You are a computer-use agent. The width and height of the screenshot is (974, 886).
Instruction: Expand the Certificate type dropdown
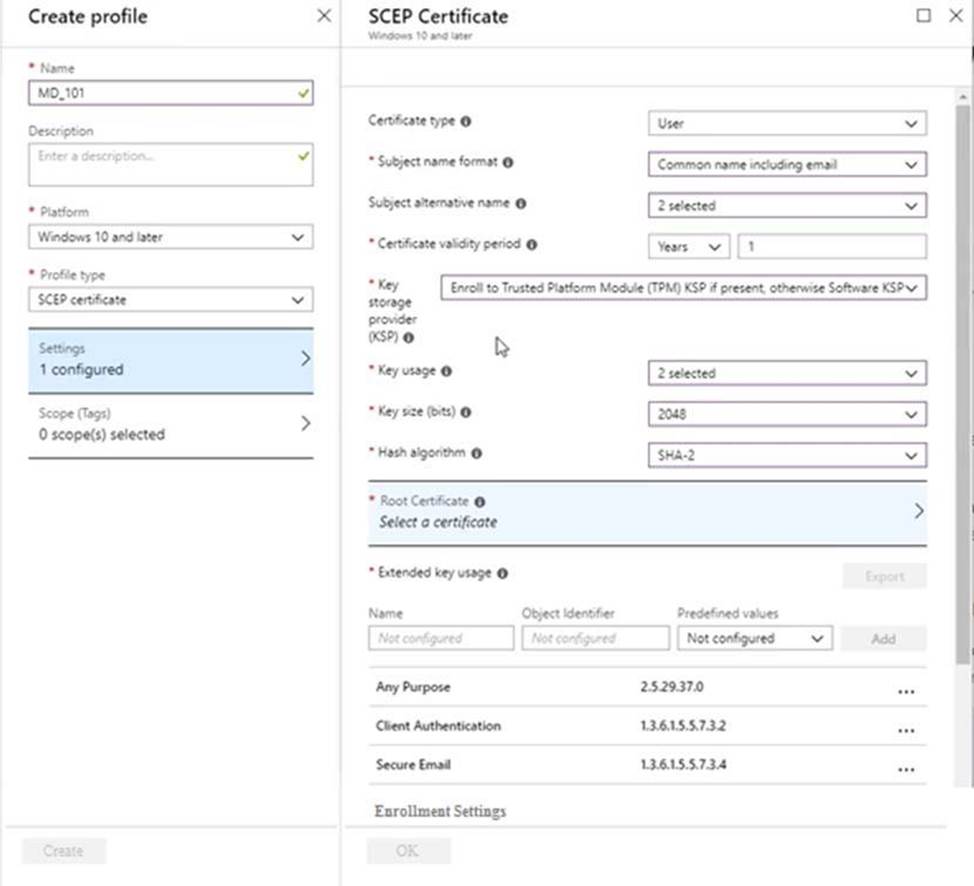787,124
